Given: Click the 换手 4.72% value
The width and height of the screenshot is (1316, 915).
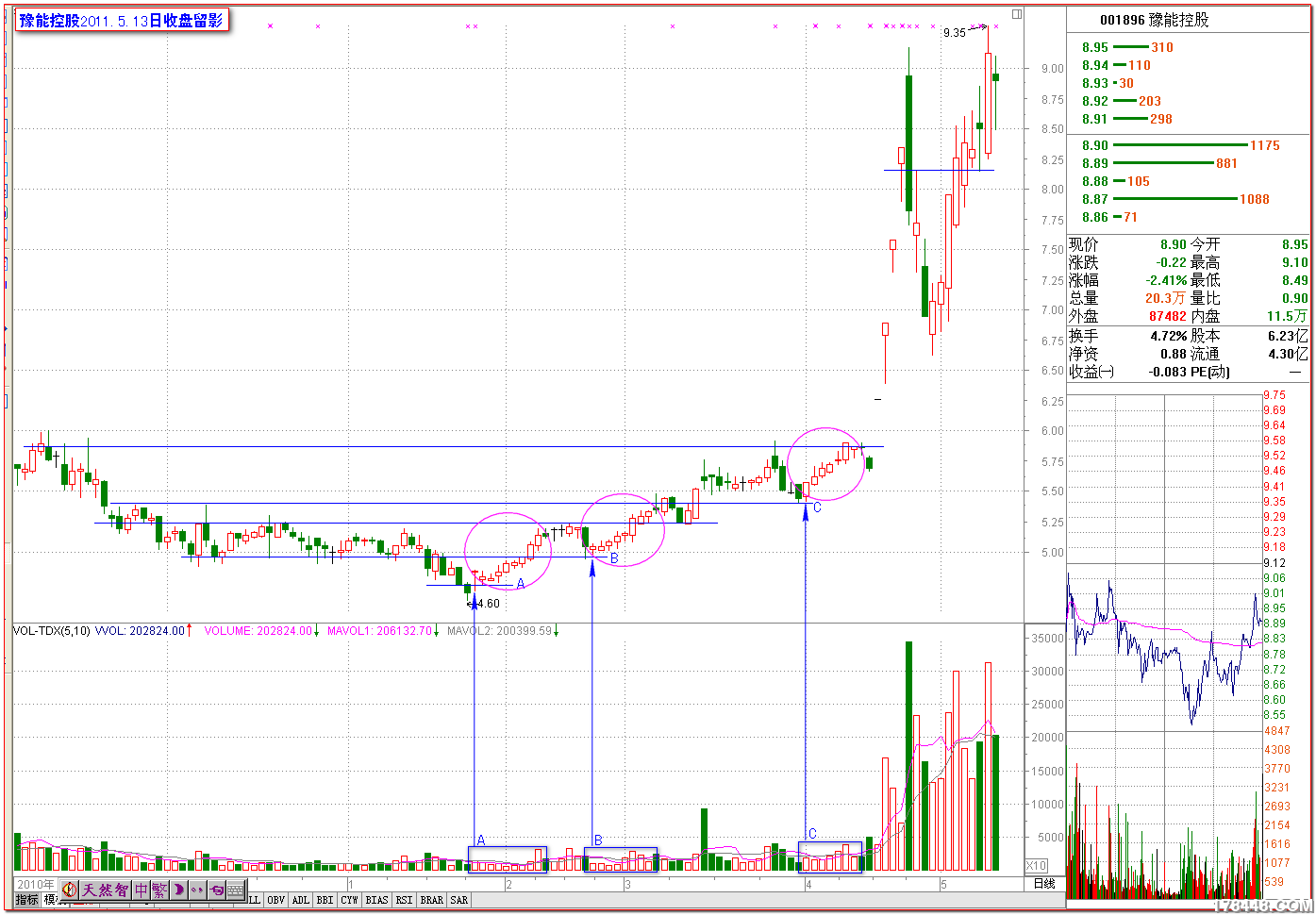Looking at the screenshot, I should [x=1168, y=336].
